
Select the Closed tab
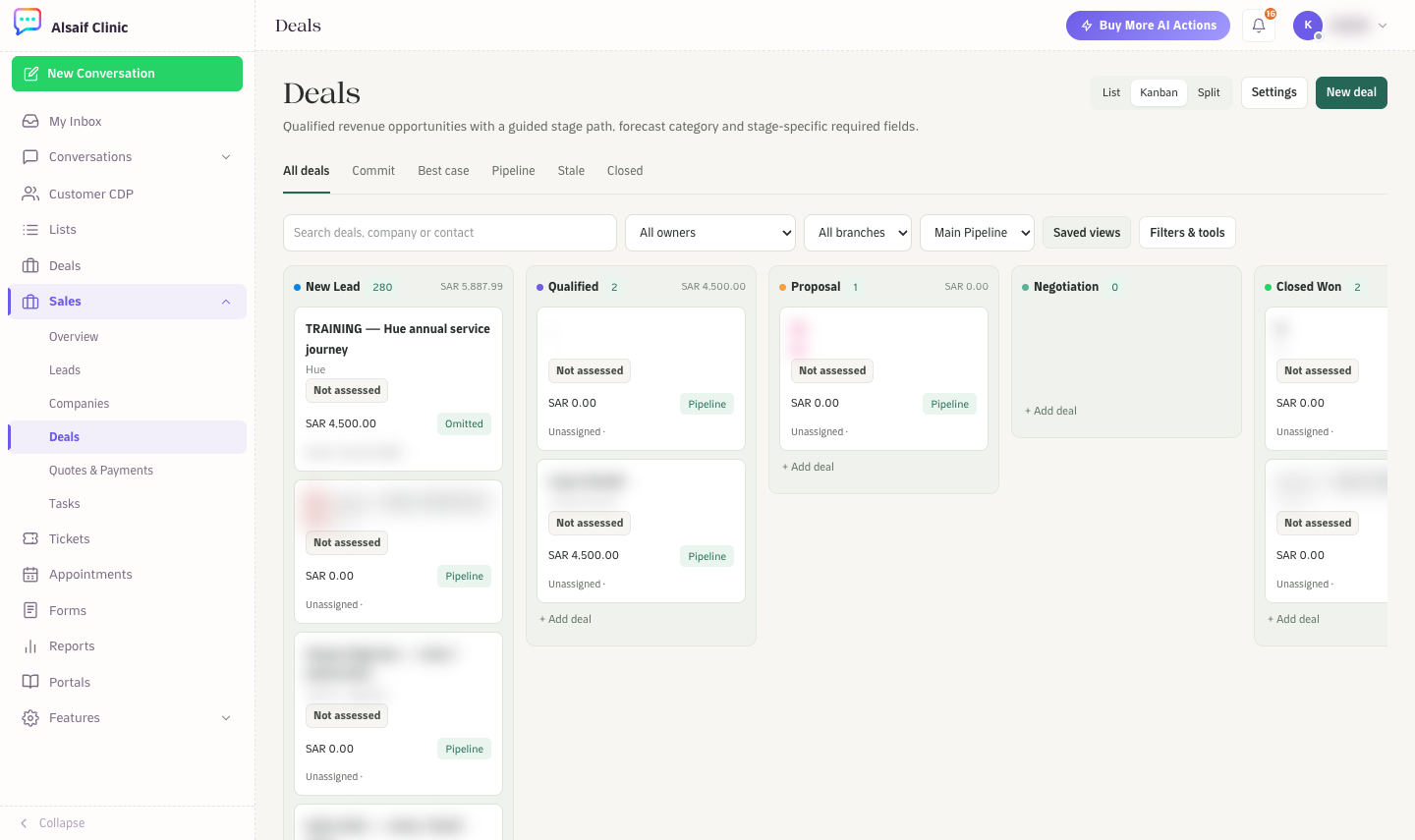coord(625,171)
